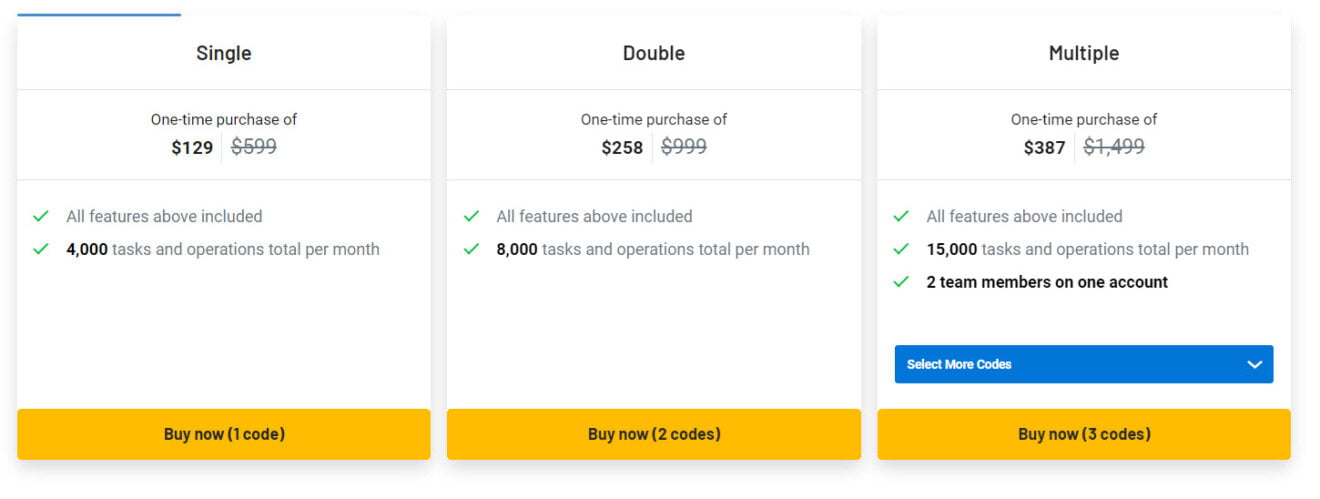Click checkmark next to 2 team members
Viewport: 1320px width, 499px height.
901,282
